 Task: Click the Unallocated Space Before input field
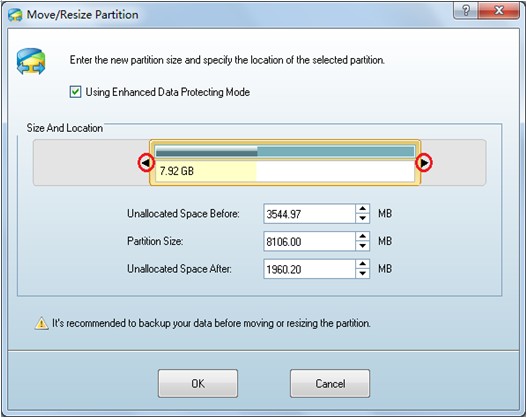pyautogui.click(x=310, y=214)
